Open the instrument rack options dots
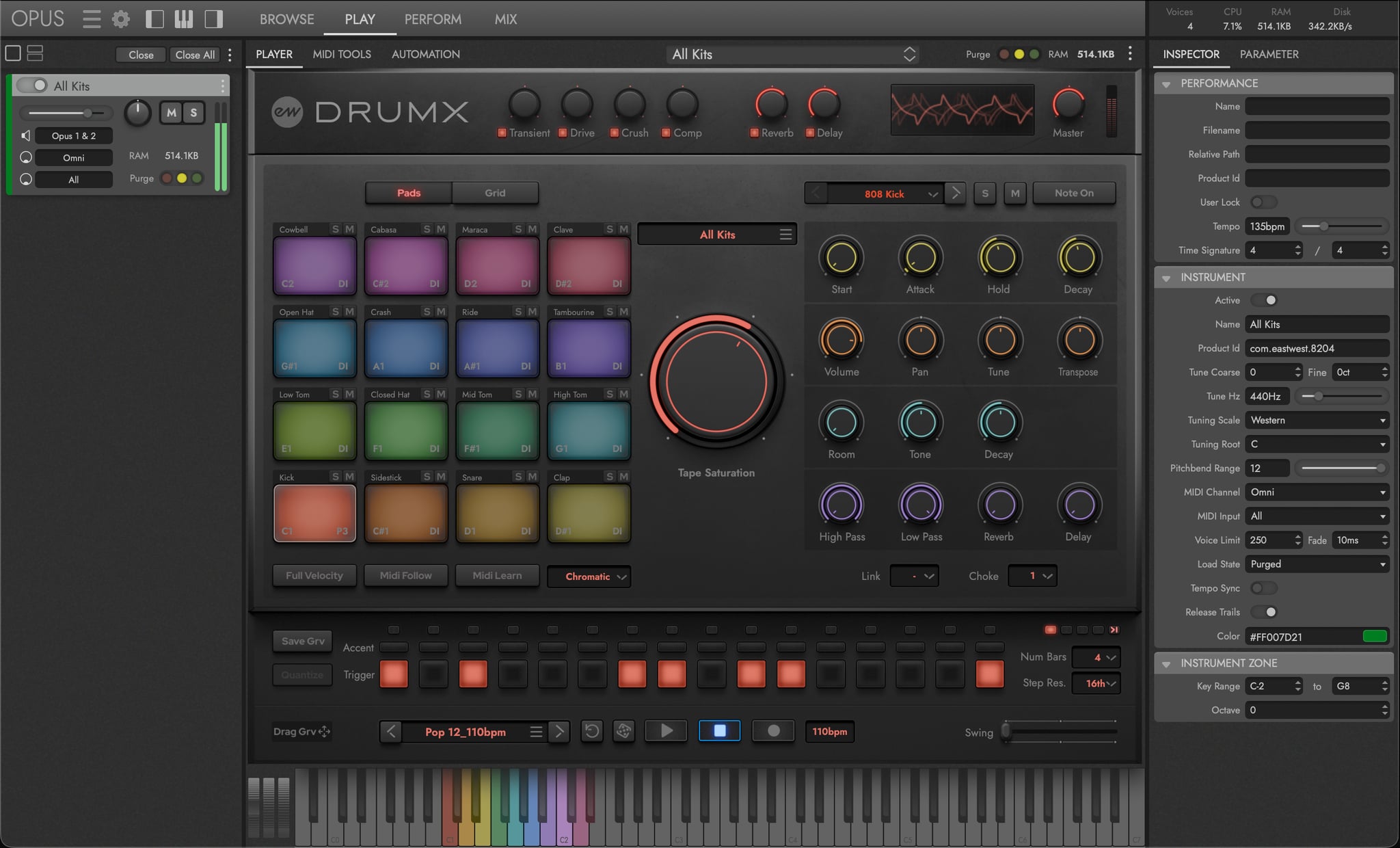The height and width of the screenshot is (848, 1400). tap(230, 55)
